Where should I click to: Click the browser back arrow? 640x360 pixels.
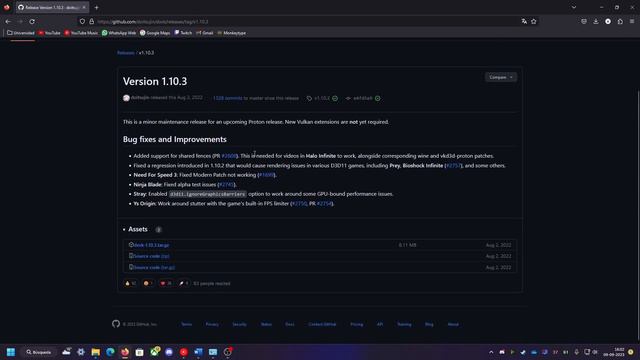click(8, 21)
